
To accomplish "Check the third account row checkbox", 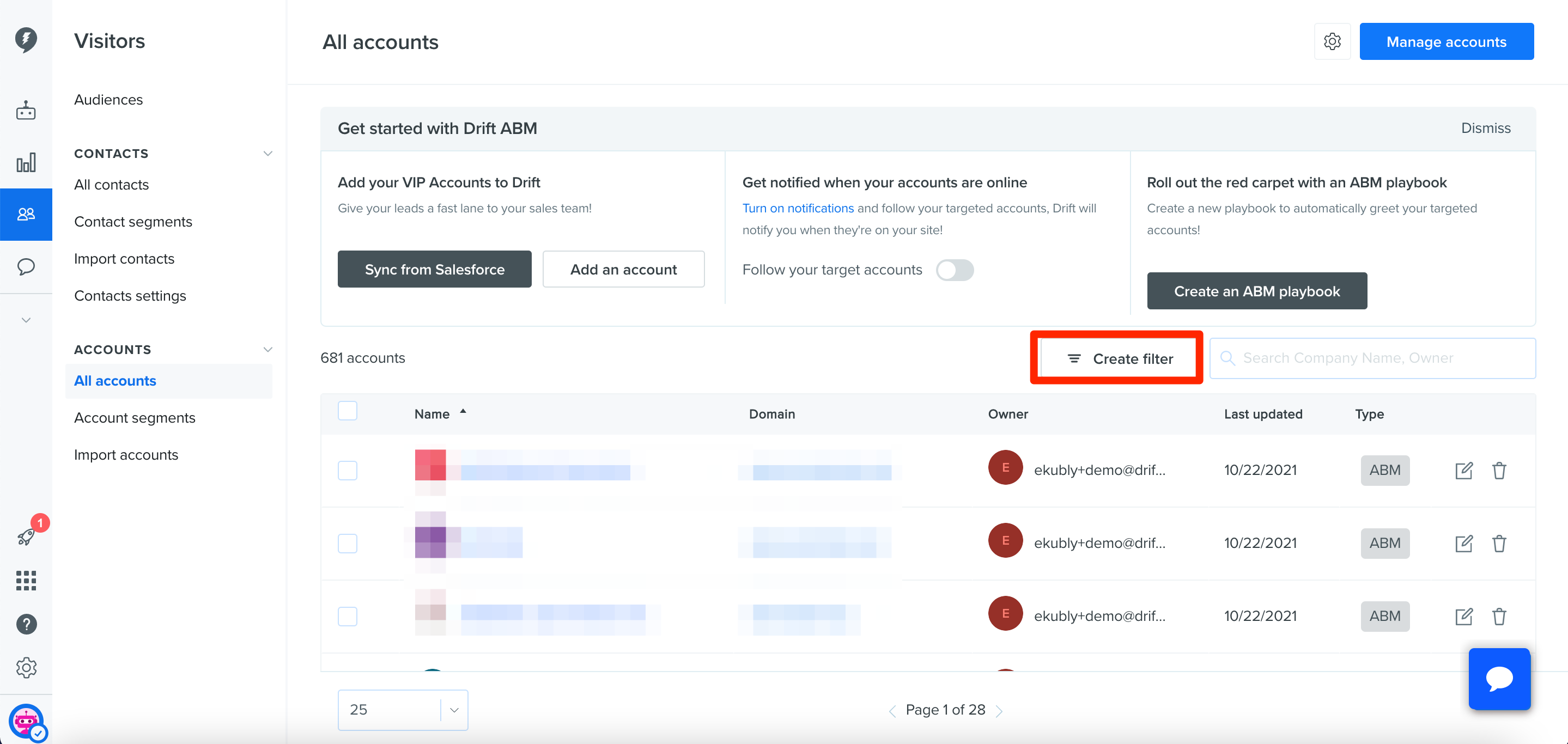I will (x=347, y=616).
